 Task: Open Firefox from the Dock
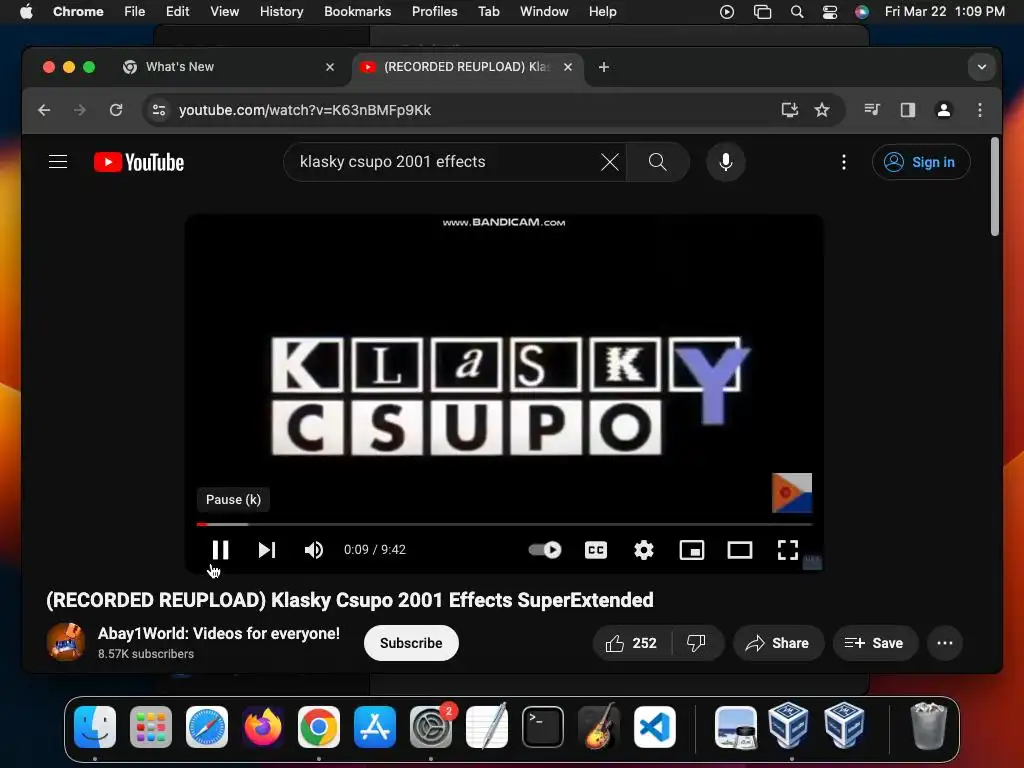pyautogui.click(x=263, y=727)
